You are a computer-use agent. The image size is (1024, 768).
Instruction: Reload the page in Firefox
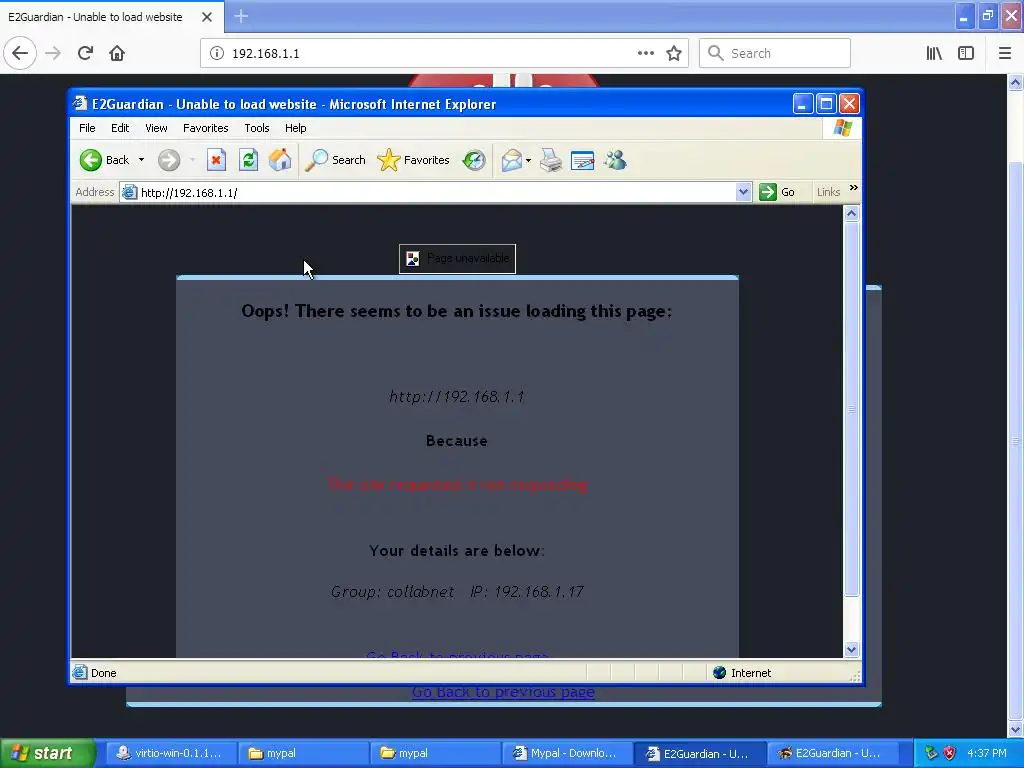(85, 53)
